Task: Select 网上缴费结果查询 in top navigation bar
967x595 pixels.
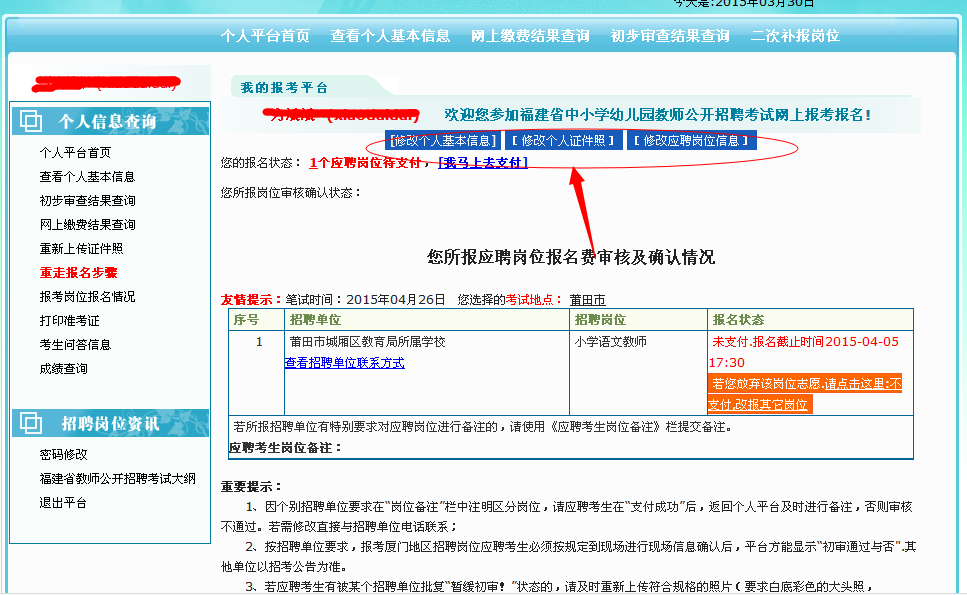Action: (x=530, y=36)
